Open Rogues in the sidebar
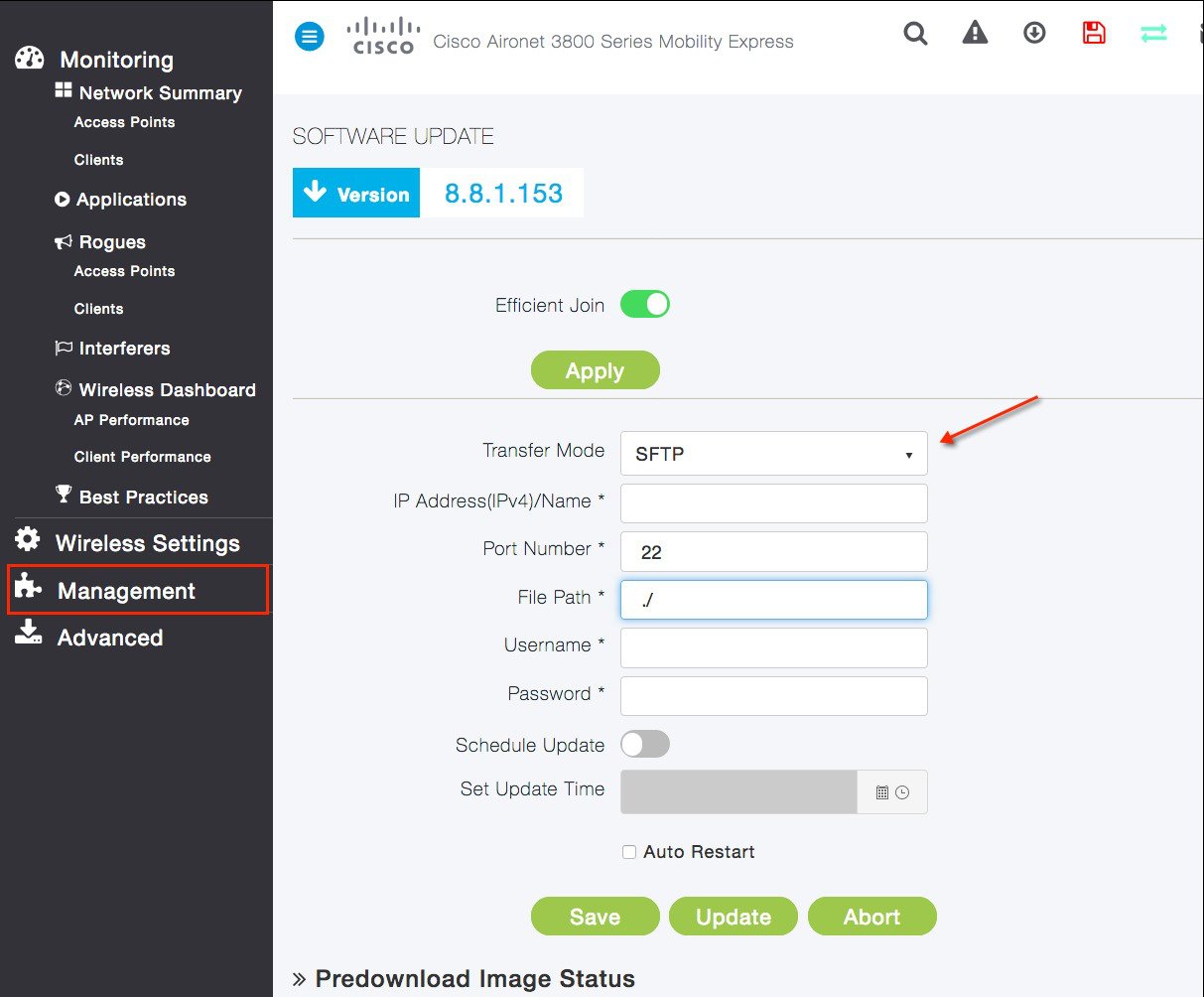Screen dimensions: 1204x997 point(112,242)
